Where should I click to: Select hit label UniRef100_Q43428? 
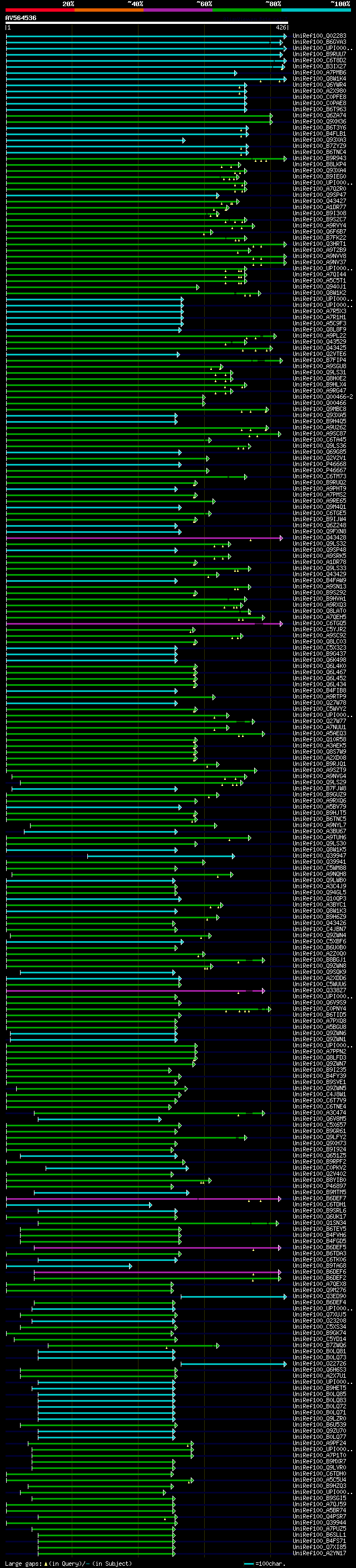pos(319,537)
